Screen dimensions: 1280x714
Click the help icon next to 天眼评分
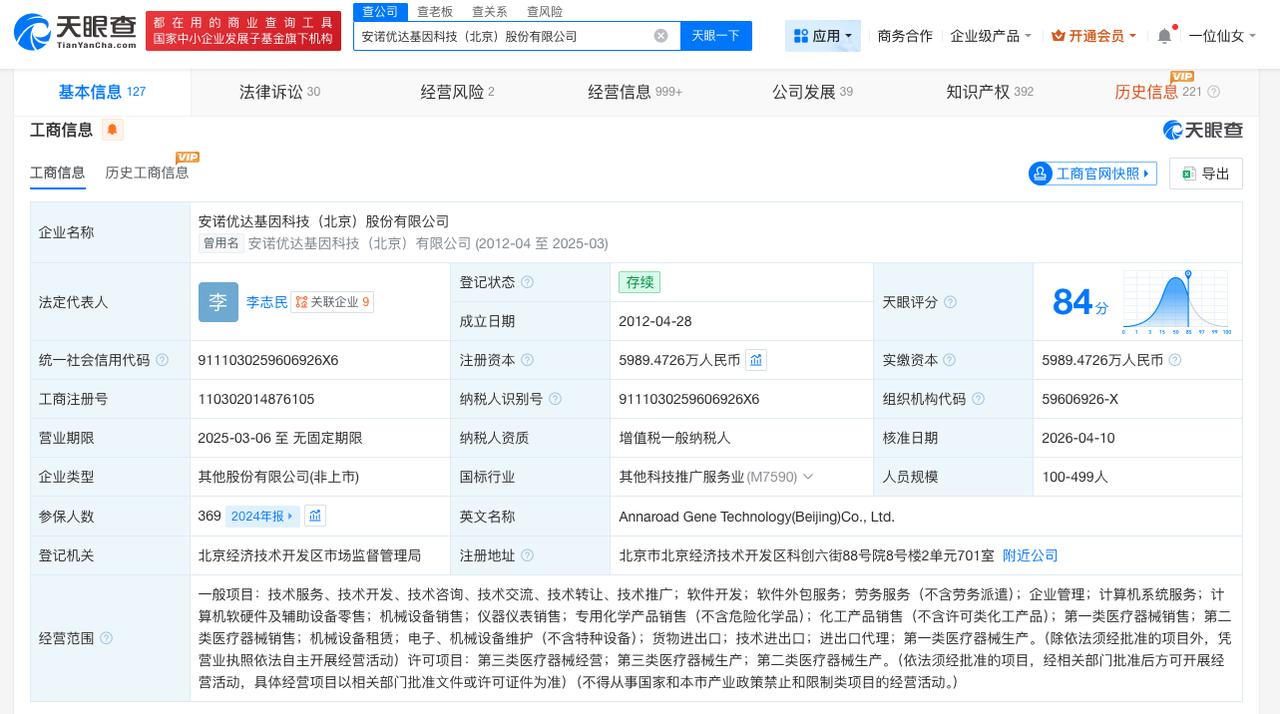pos(950,302)
